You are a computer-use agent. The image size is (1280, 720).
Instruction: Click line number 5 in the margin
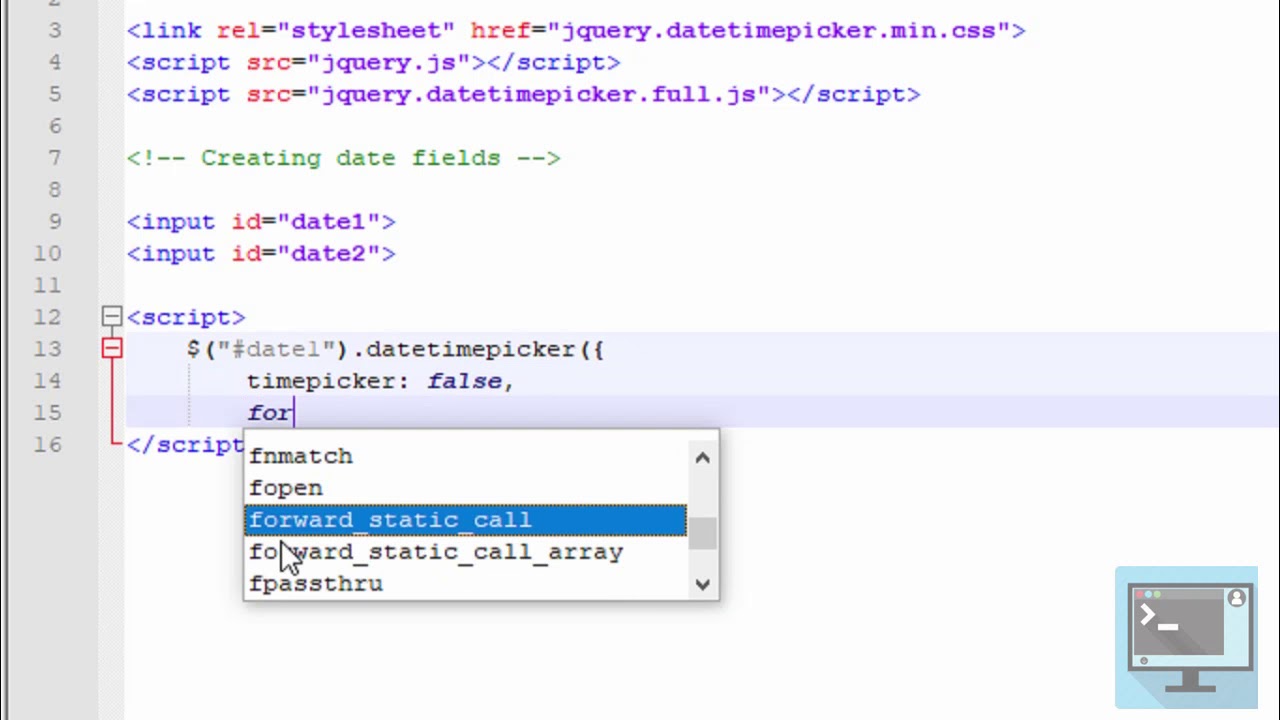coord(53,94)
